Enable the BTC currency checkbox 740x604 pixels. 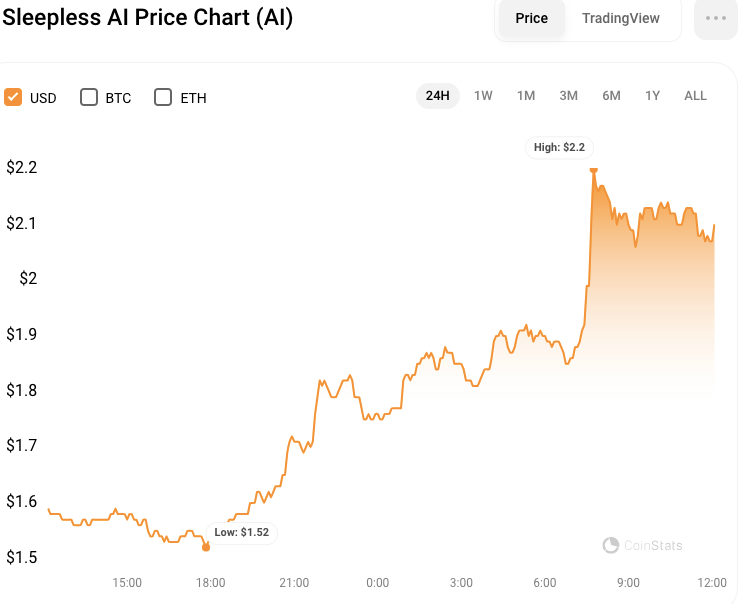[89, 97]
